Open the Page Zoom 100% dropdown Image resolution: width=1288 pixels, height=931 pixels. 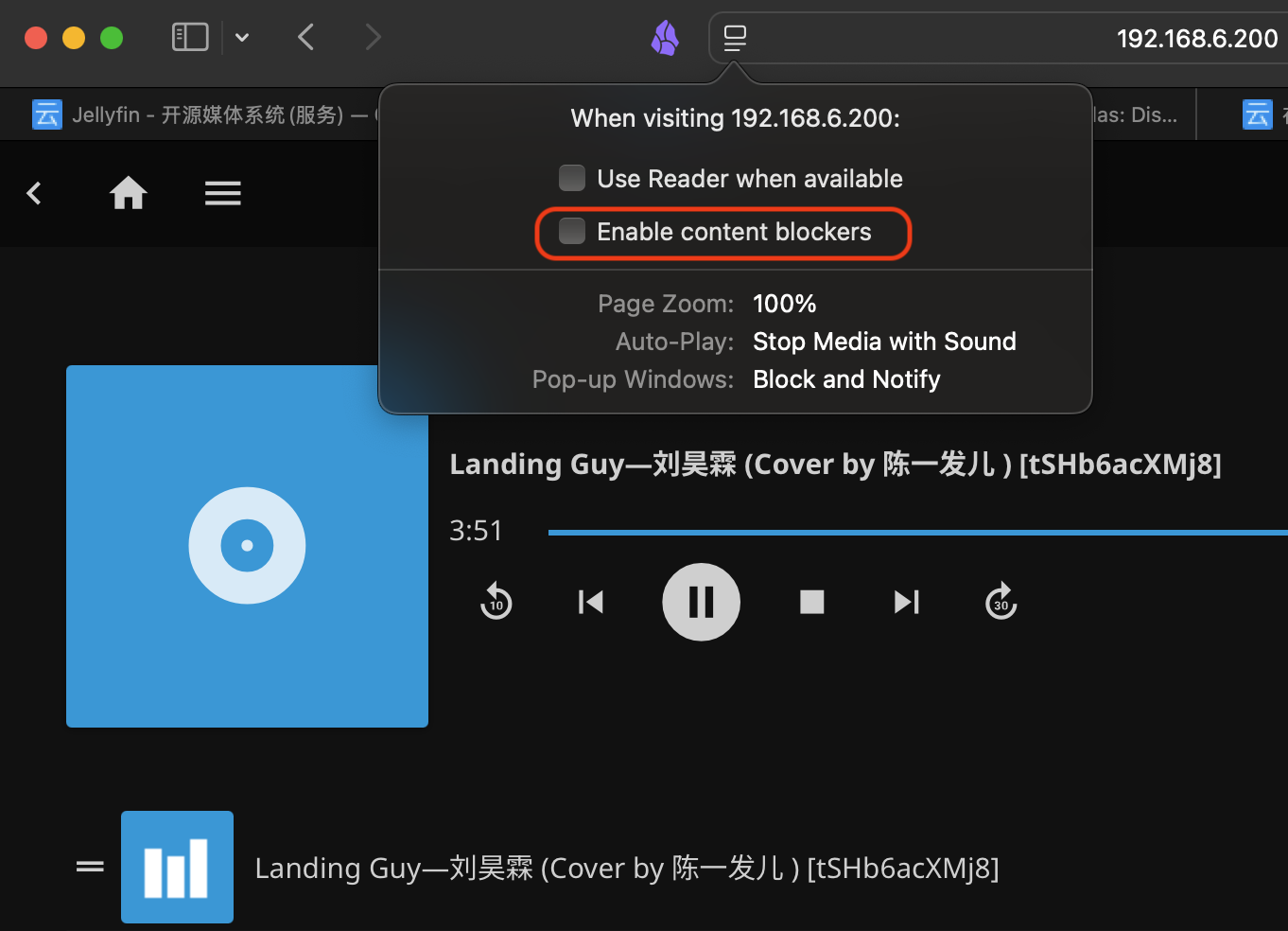(x=784, y=304)
